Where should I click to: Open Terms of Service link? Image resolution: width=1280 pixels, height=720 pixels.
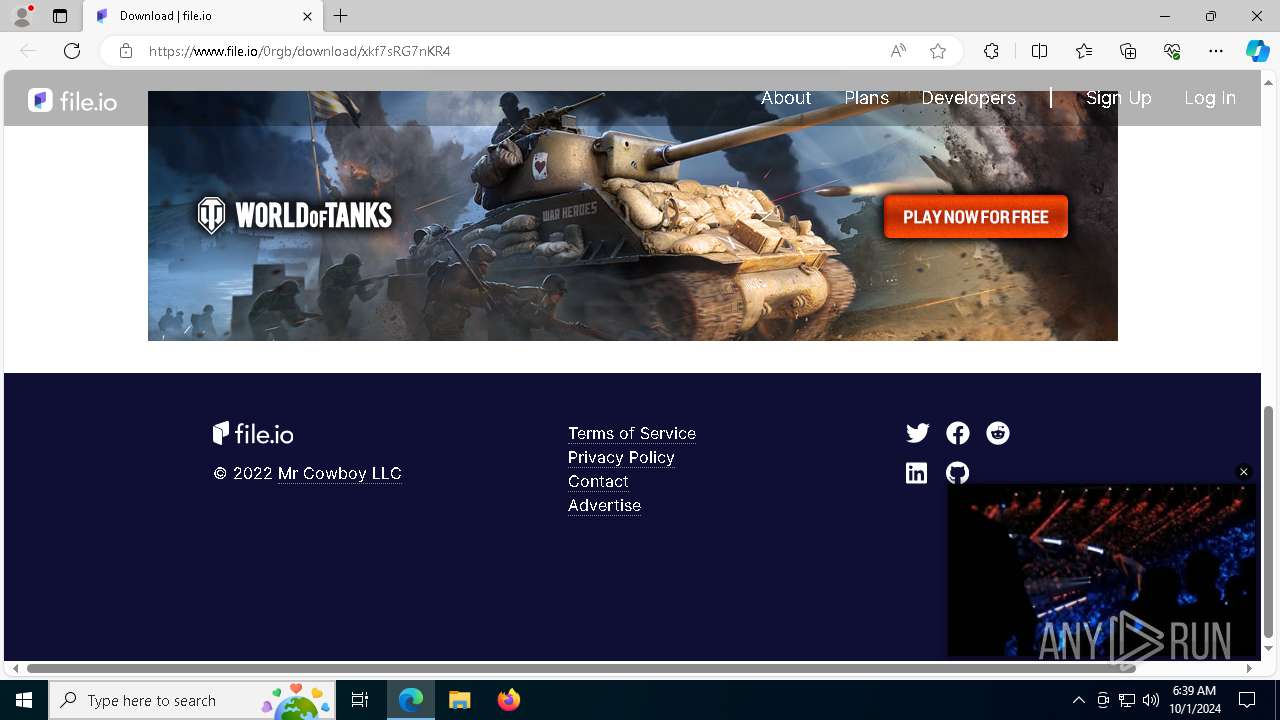(632, 433)
